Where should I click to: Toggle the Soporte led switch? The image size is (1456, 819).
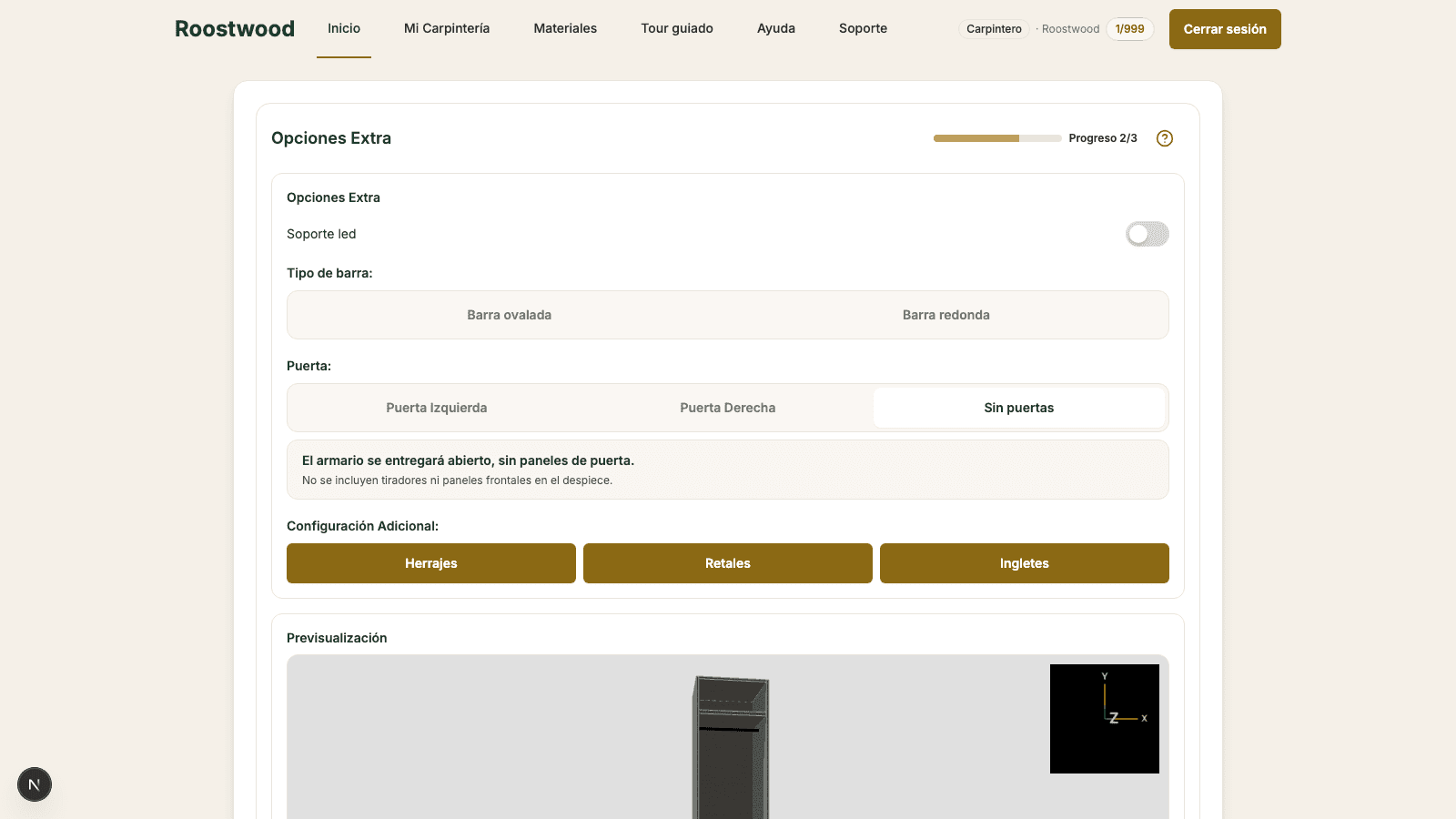tap(1148, 234)
